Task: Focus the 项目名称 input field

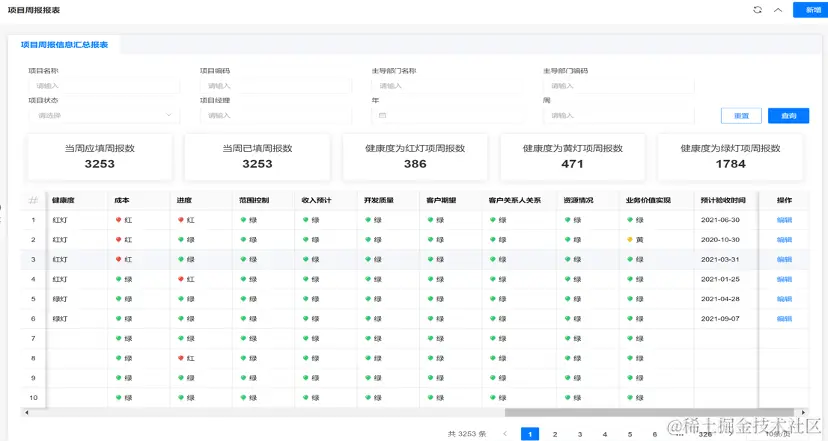Action: coord(104,86)
